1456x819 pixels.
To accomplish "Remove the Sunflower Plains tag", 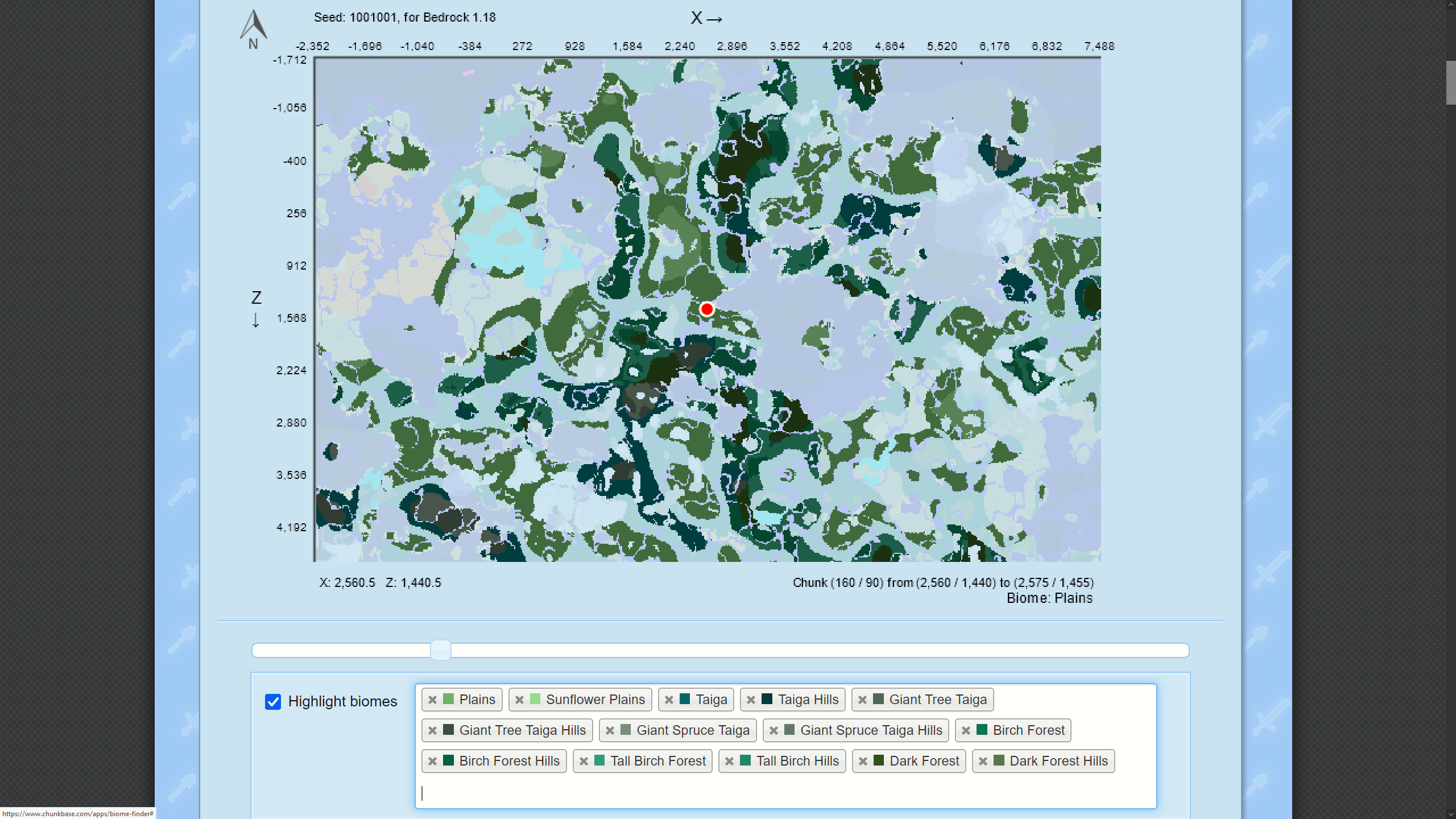I will (519, 700).
